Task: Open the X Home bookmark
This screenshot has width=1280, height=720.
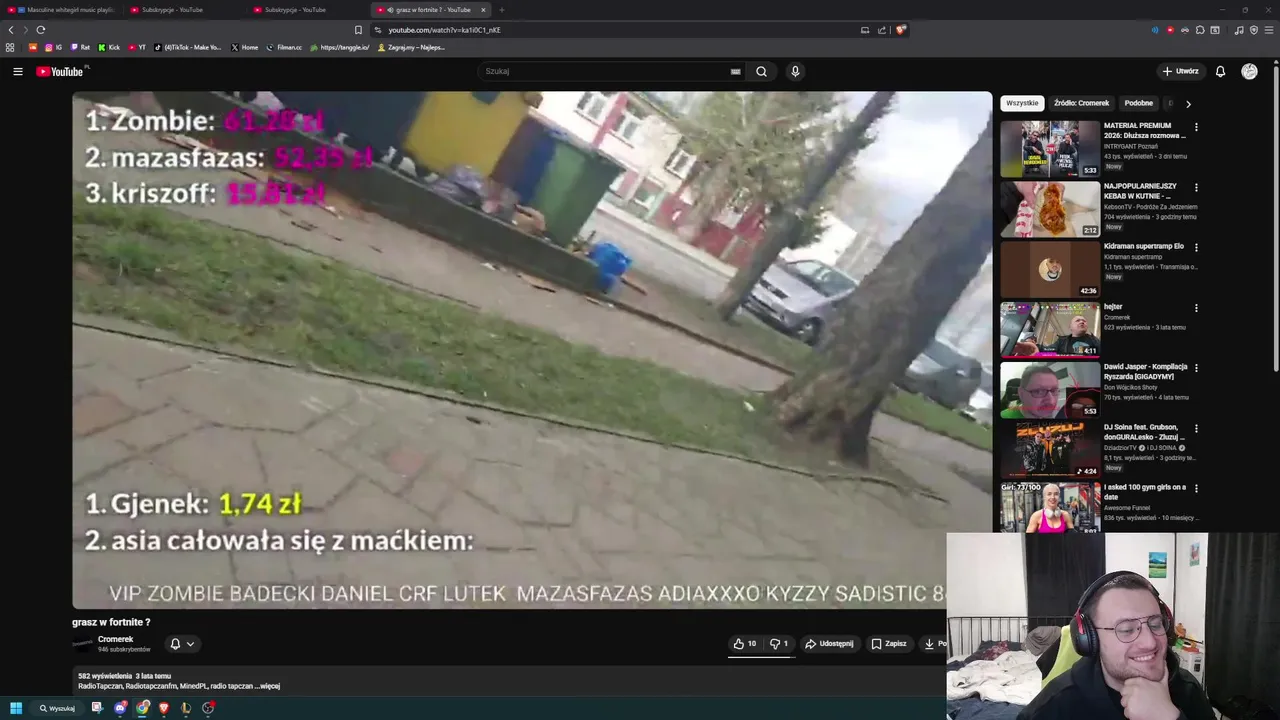Action: click(244, 47)
